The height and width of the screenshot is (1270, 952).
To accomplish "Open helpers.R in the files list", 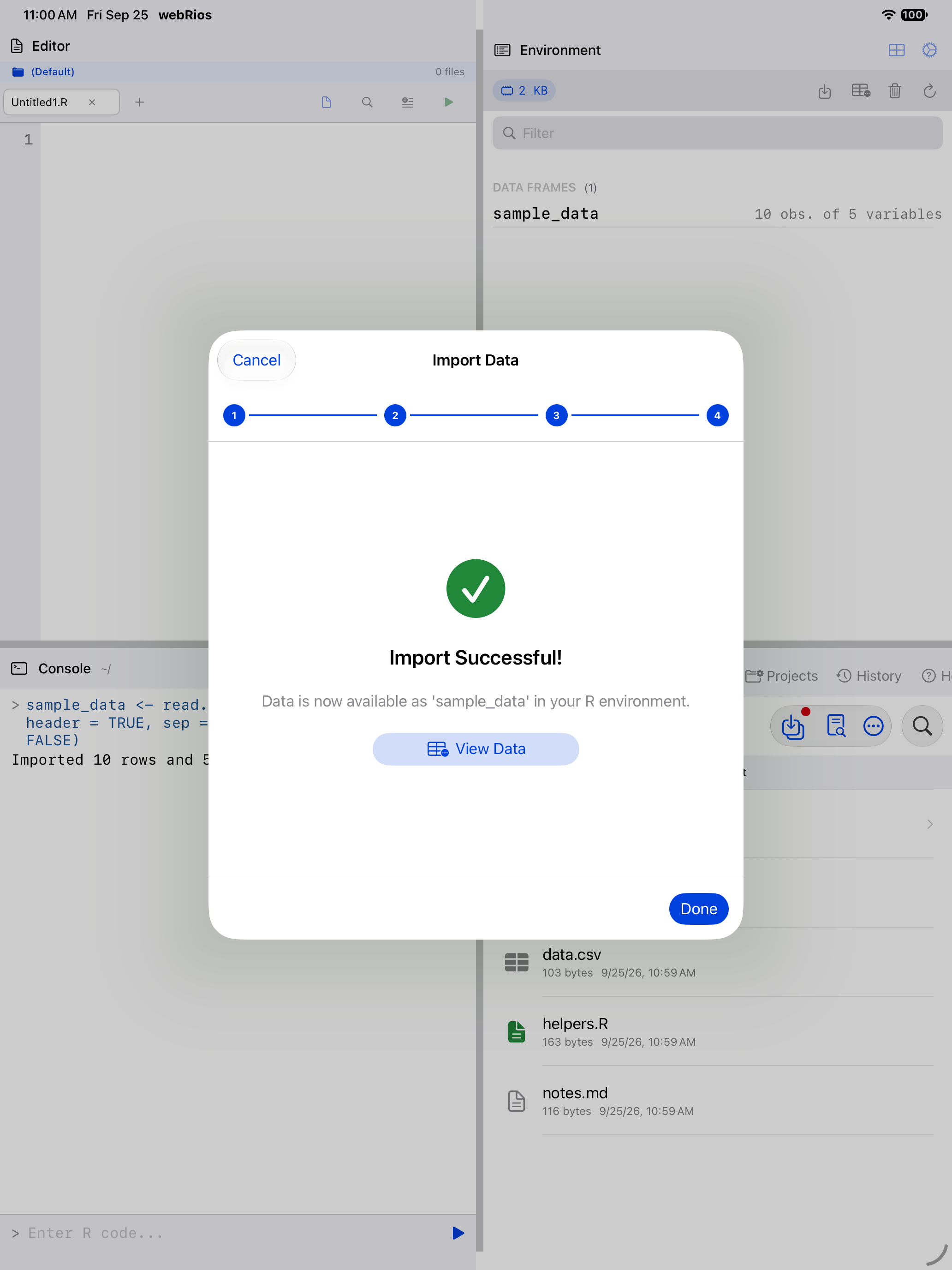I will 717,1031.
